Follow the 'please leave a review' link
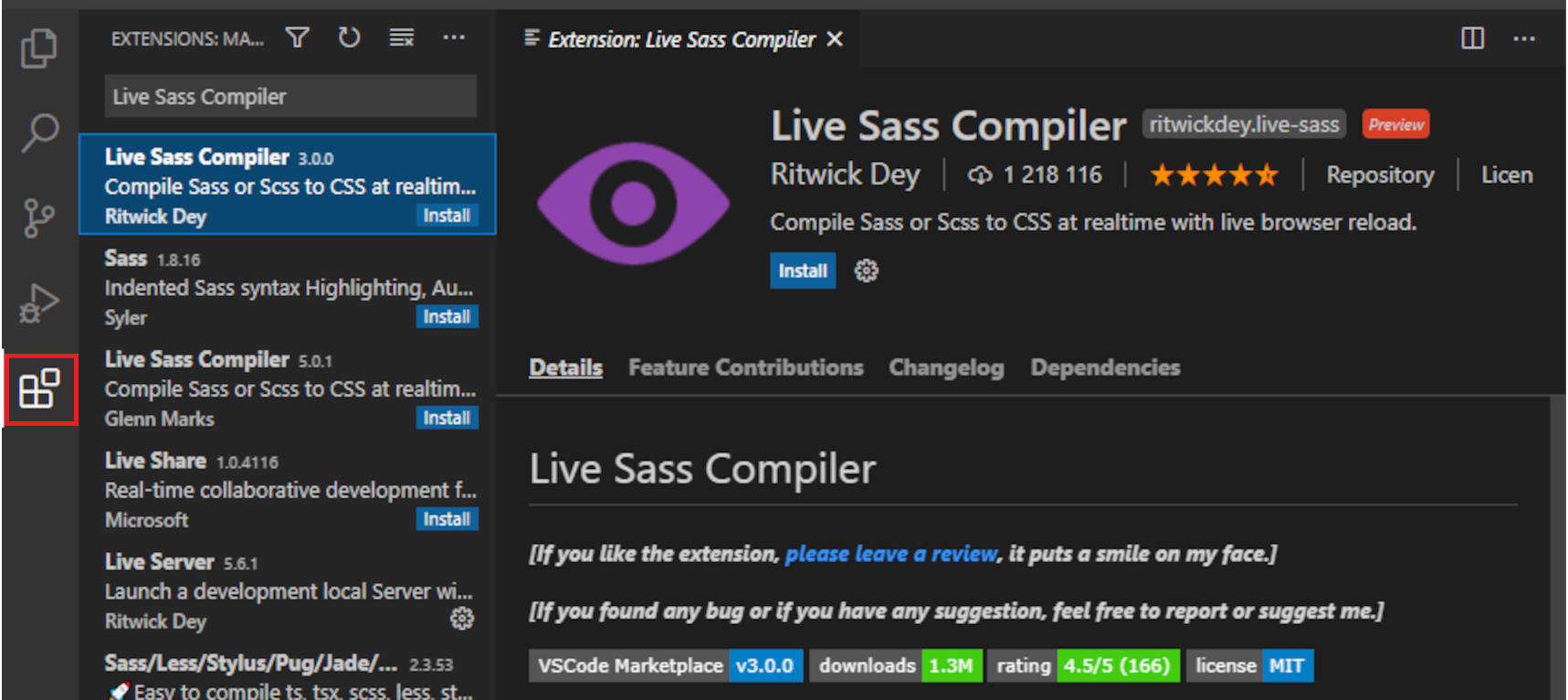Screen dimensions: 1568x700 [x=891, y=554]
